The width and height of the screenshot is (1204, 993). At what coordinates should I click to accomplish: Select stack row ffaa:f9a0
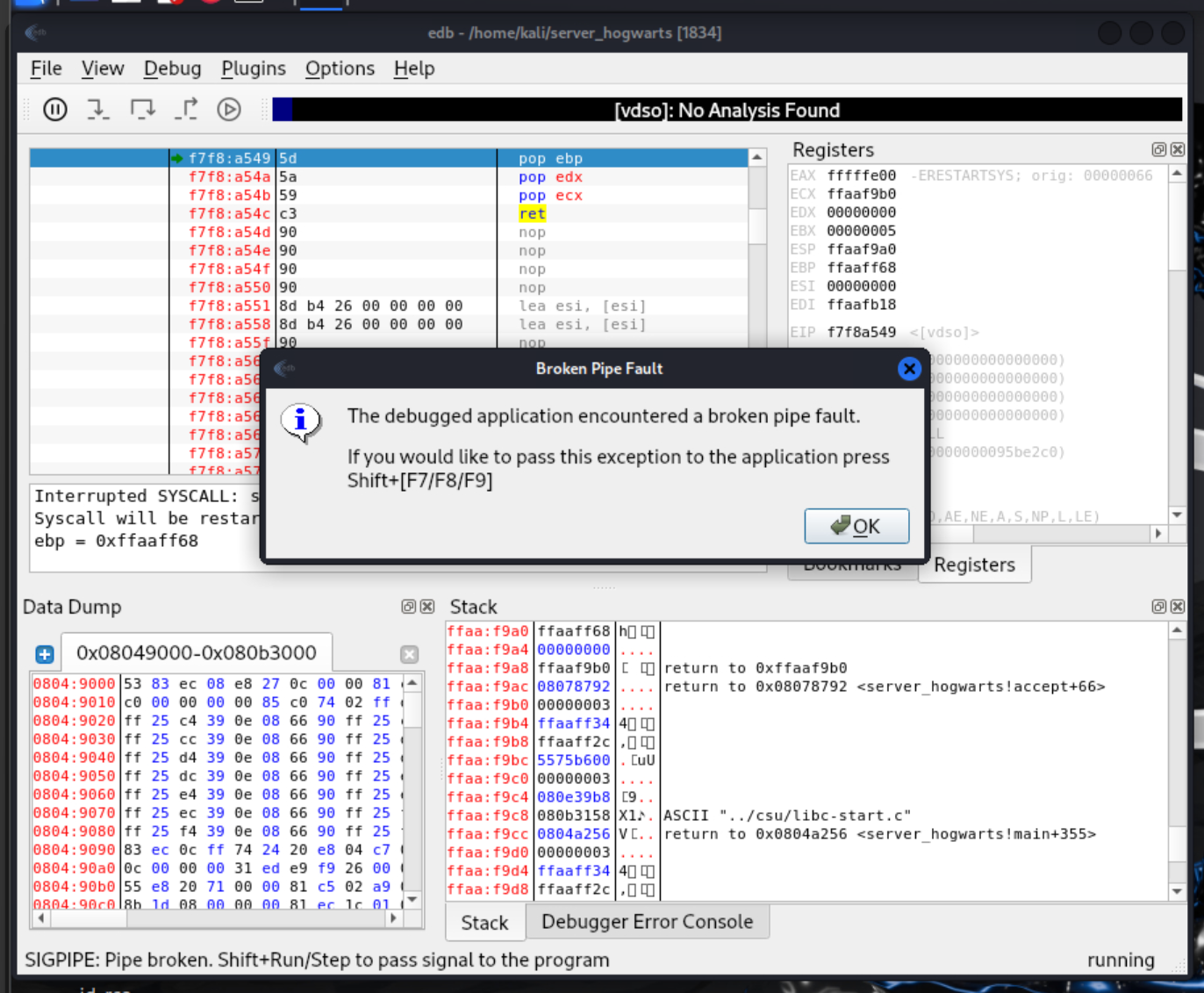click(x=807, y=631)
